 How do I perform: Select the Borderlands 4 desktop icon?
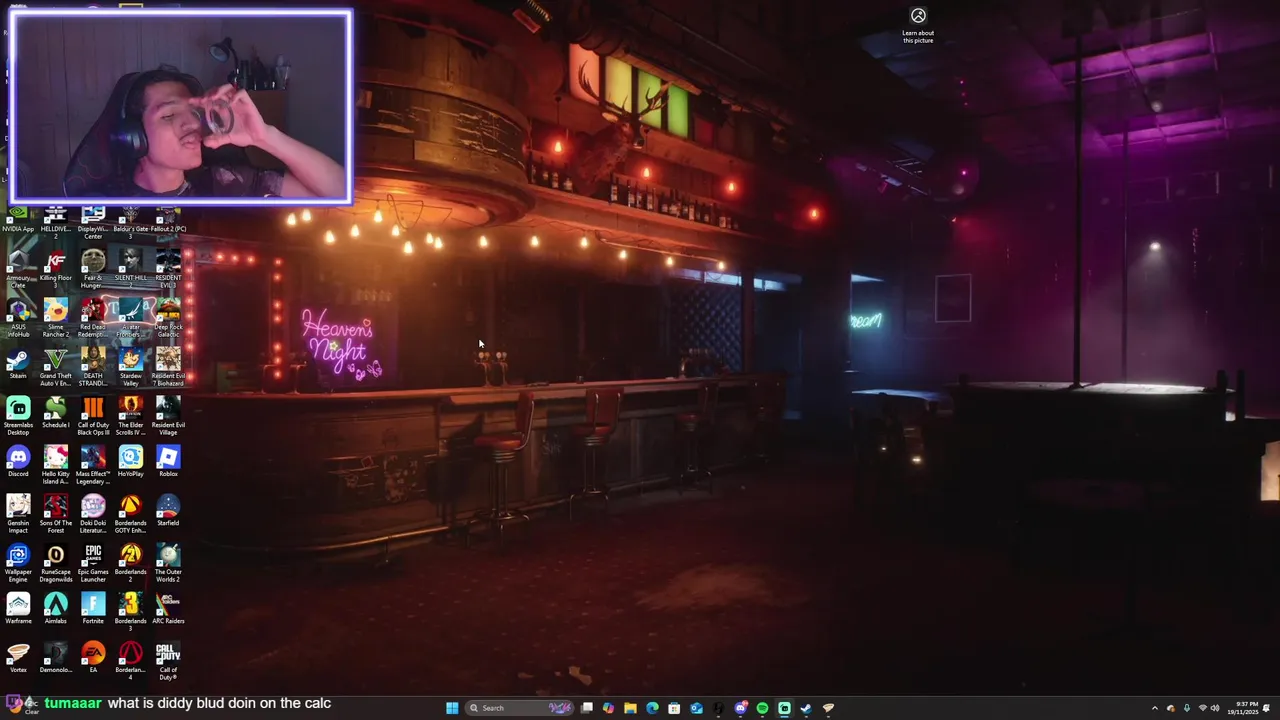pos(130,661)
